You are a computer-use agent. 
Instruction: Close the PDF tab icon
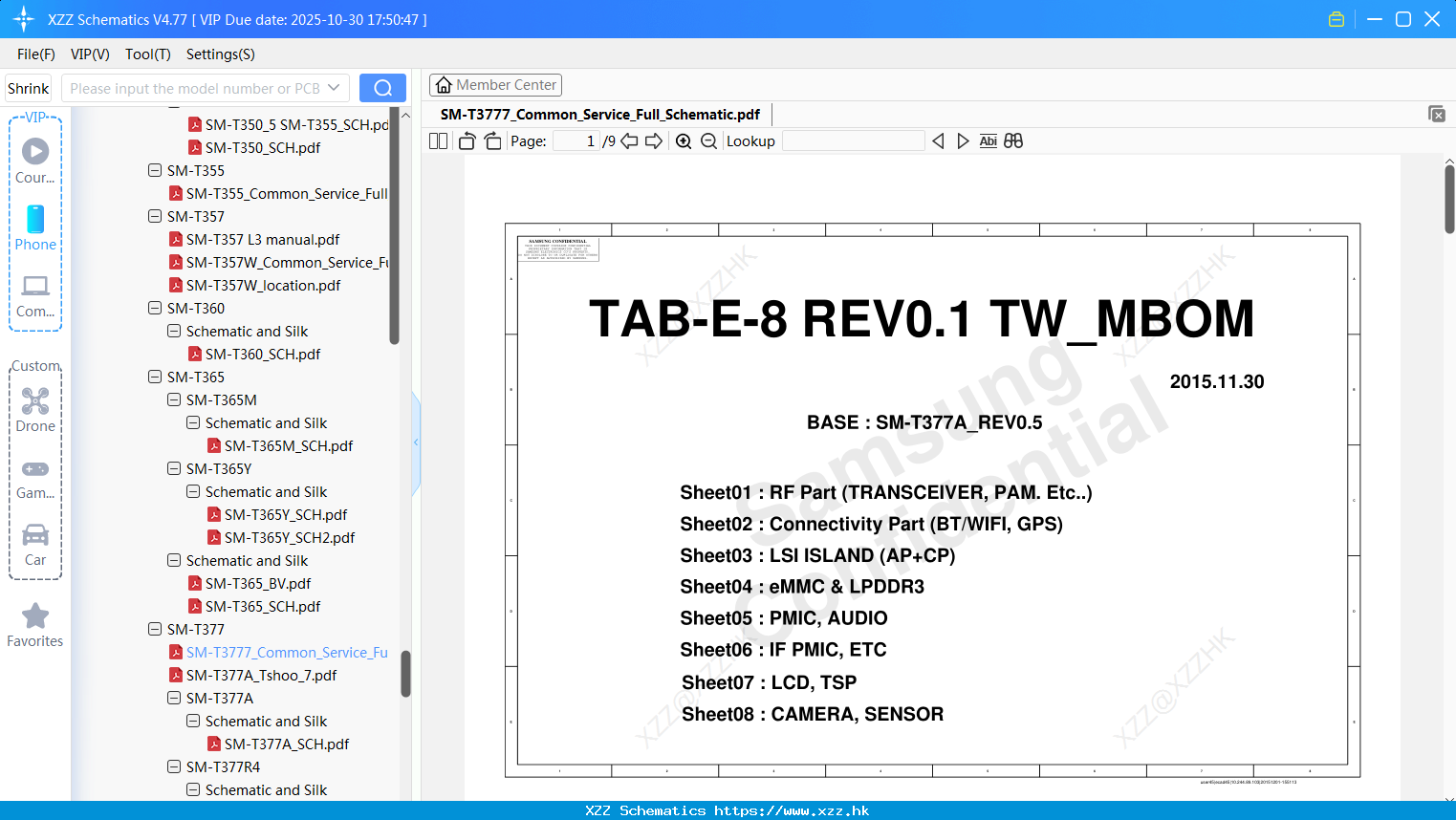point(1436,114)
